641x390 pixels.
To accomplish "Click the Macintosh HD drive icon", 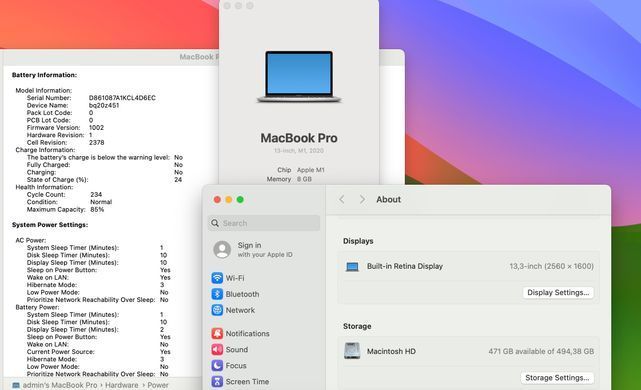I will click(352, 351).
